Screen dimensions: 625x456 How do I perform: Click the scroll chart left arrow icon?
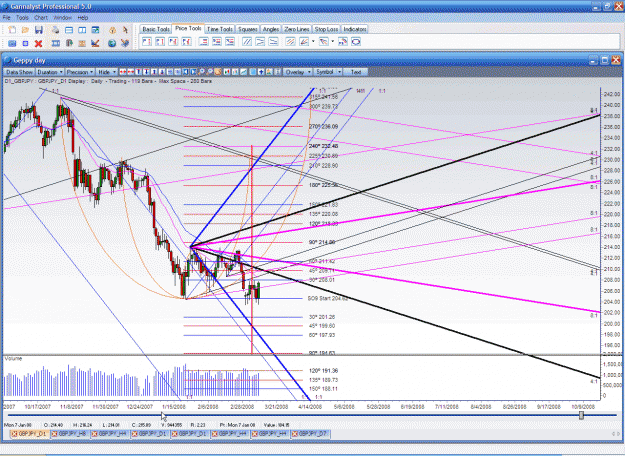click(186, 72)
